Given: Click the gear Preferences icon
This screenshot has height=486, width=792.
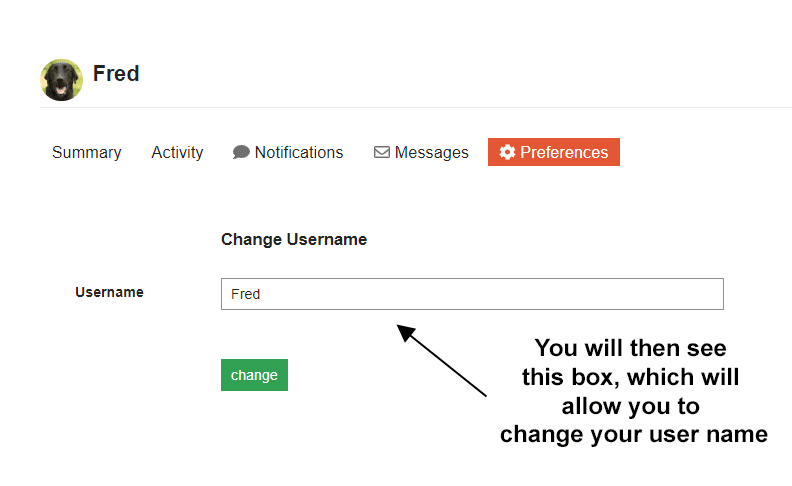Looking at the screenshot, I should coord(507,153).
